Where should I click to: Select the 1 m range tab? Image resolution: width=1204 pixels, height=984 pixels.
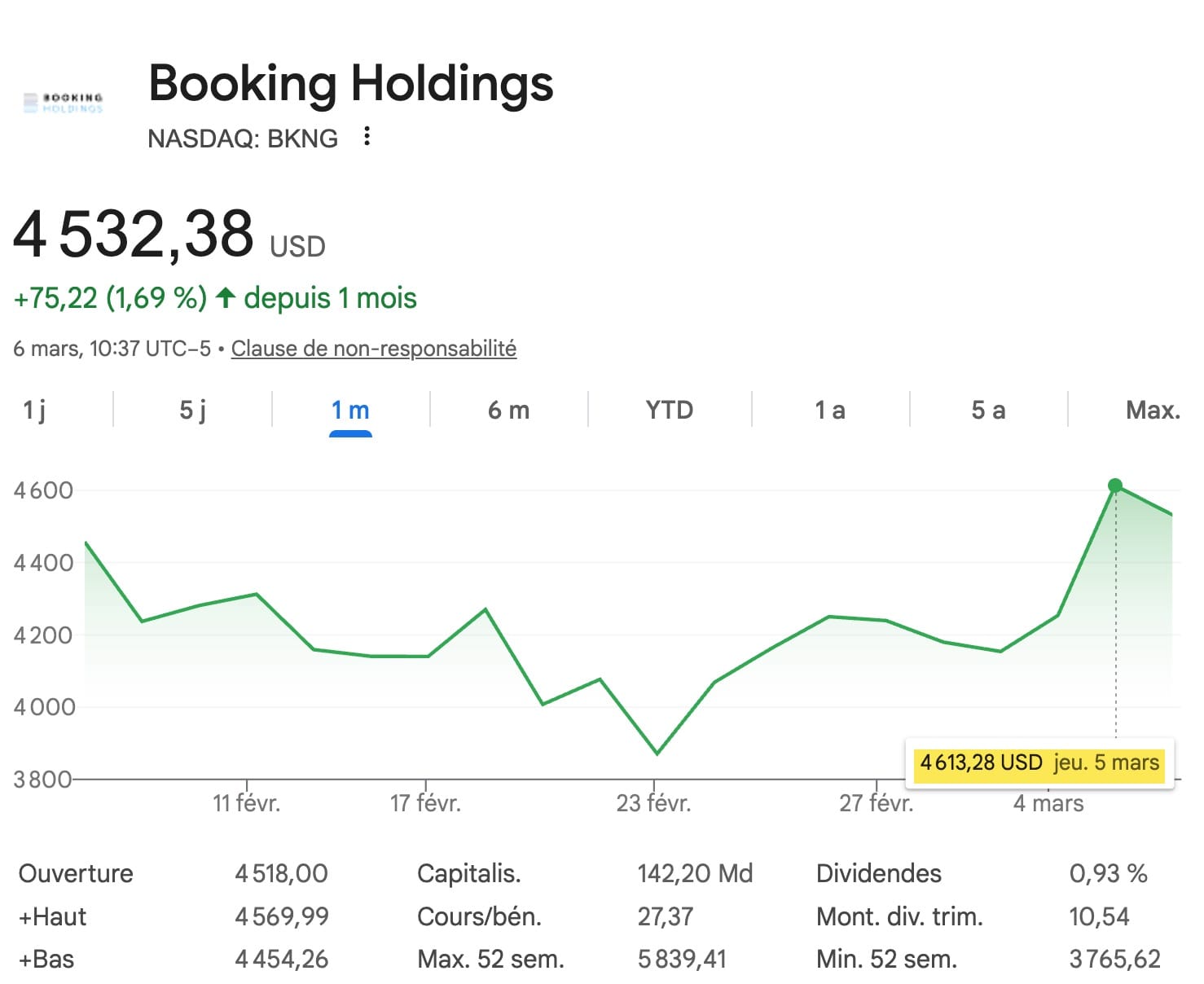tap(350, 410)
